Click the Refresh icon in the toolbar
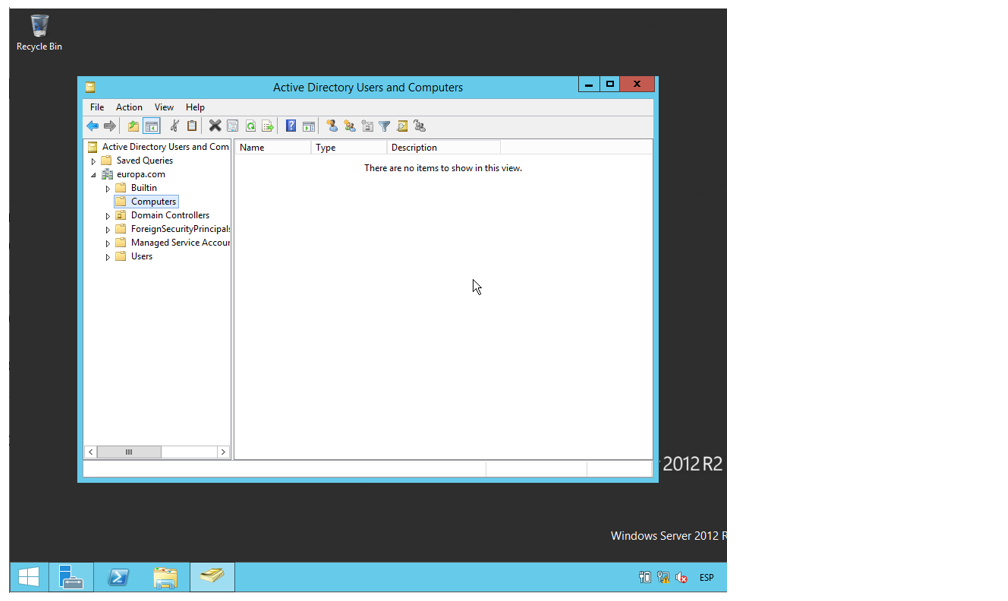This screenshot has width=1008, height=601. pos(250,126)
